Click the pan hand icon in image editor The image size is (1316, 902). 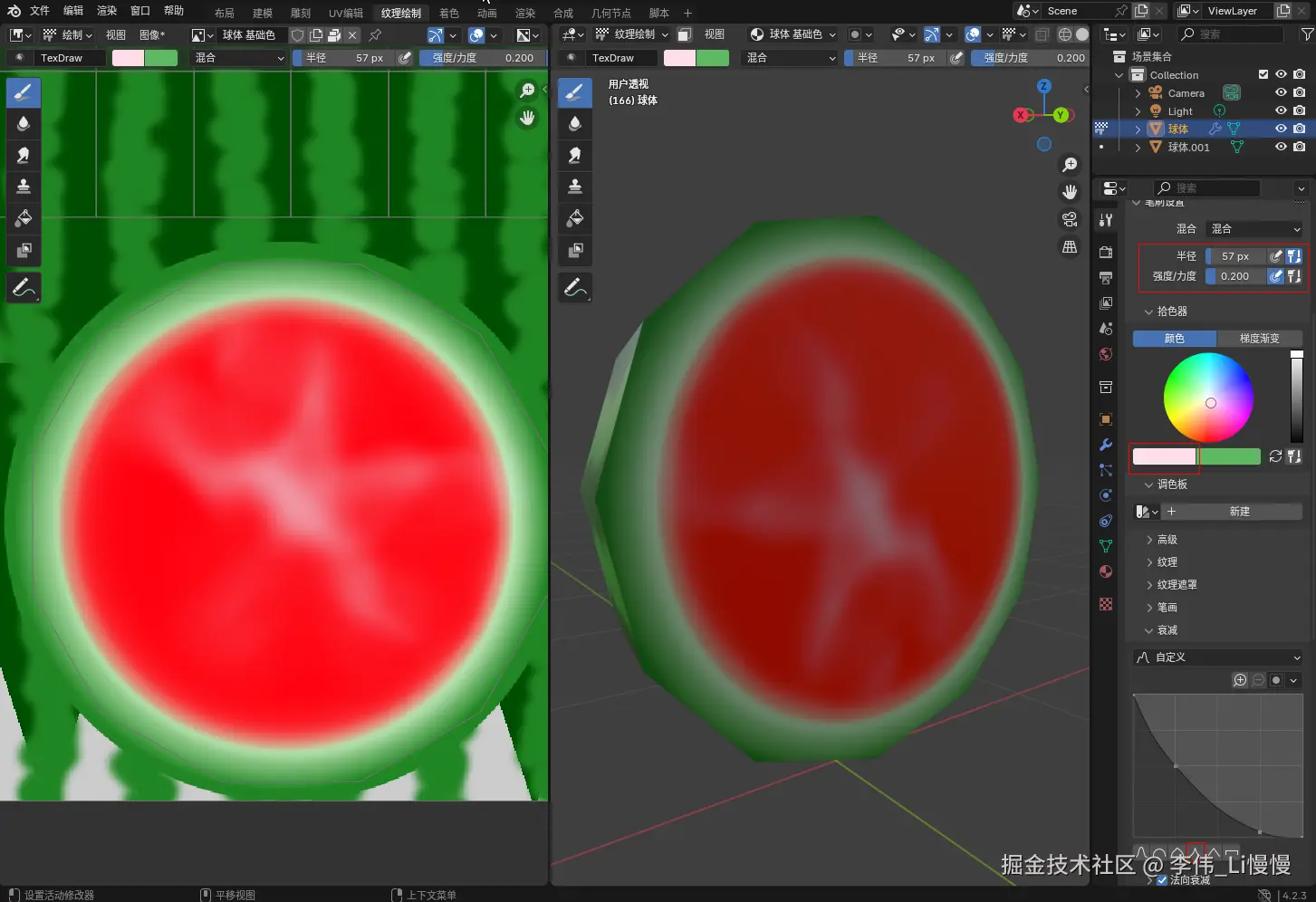coord(527,118)
